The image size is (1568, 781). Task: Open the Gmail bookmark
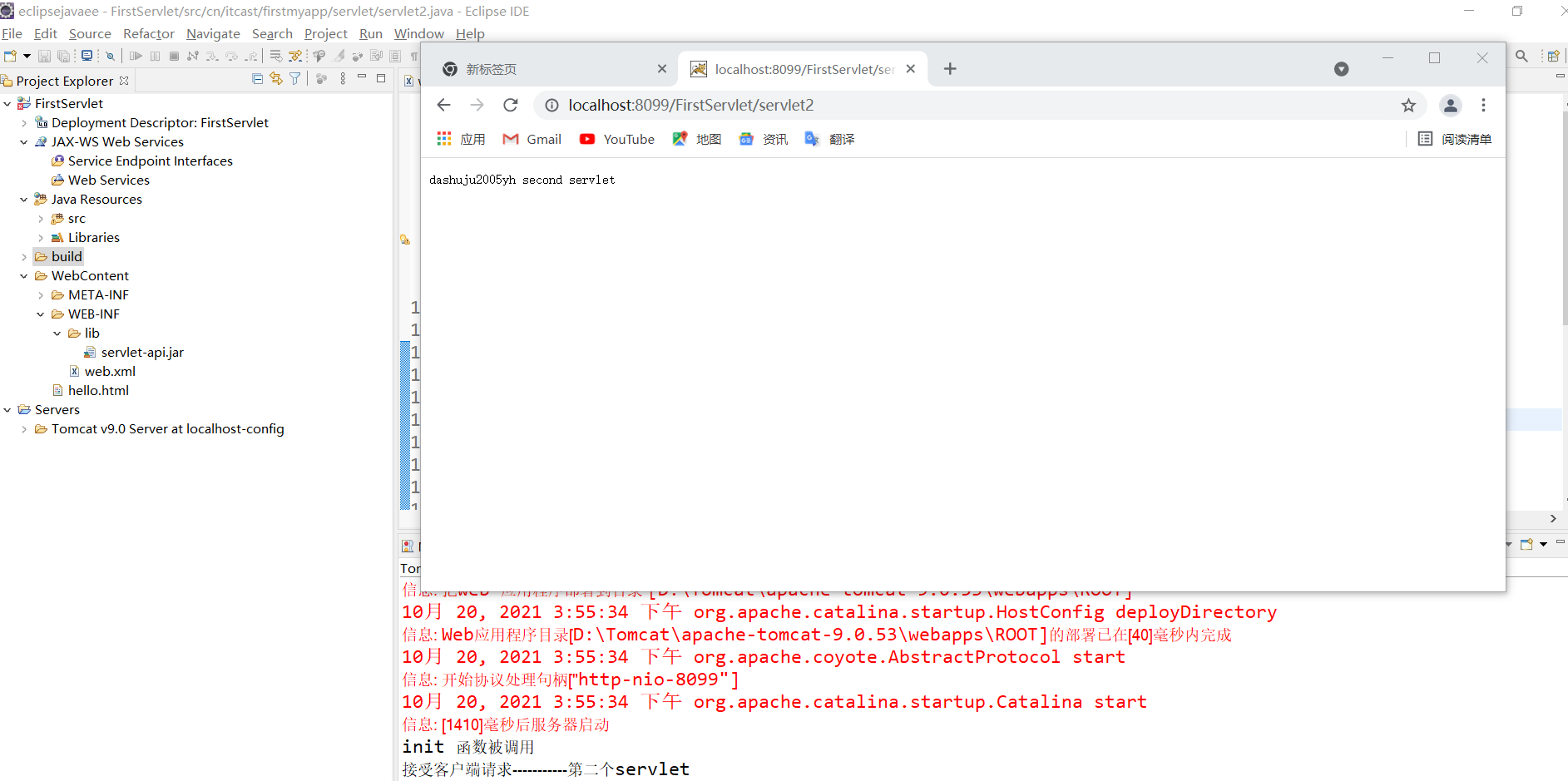click(532, 139)
